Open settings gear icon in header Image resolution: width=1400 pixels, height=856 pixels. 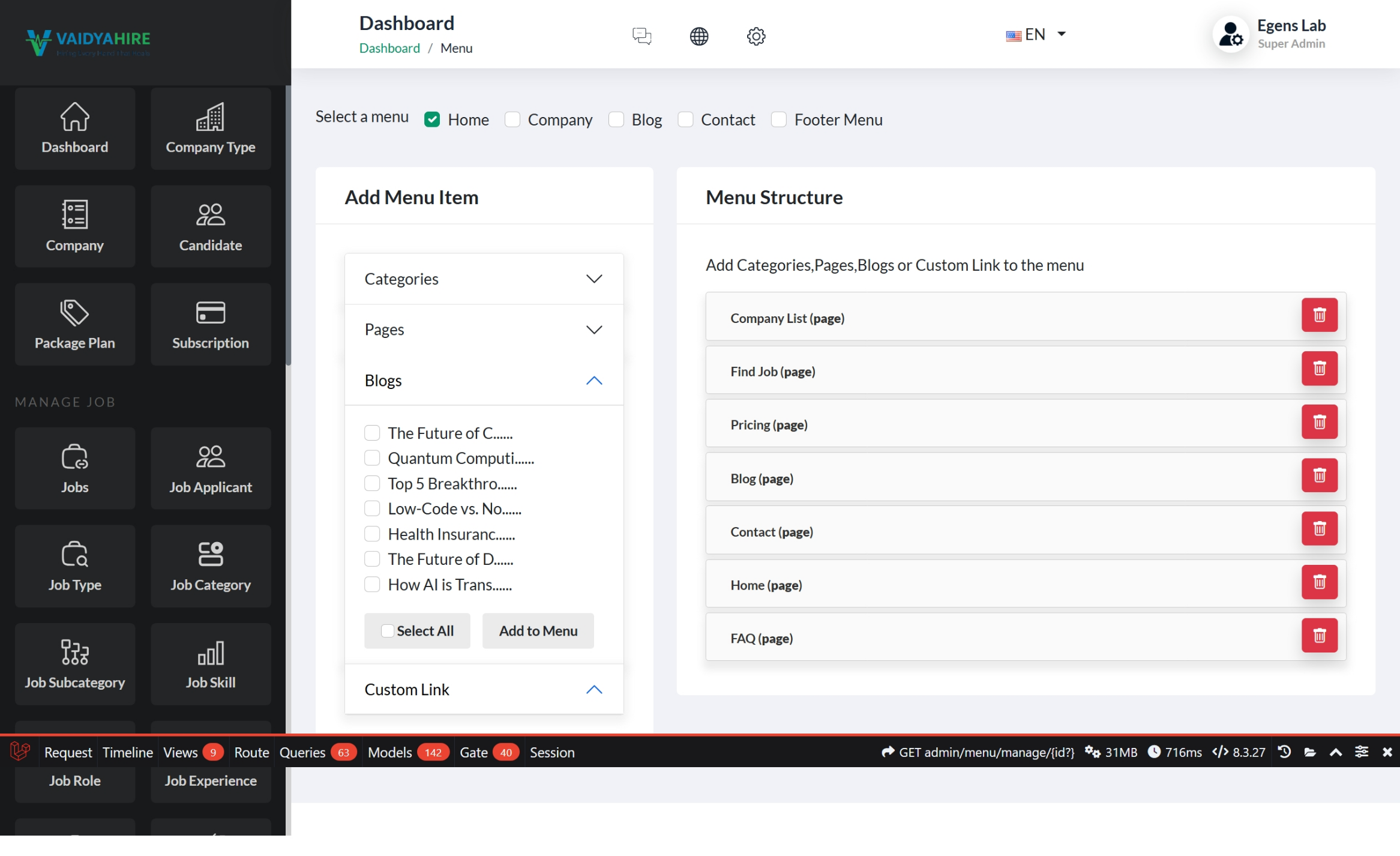[756, 36]
